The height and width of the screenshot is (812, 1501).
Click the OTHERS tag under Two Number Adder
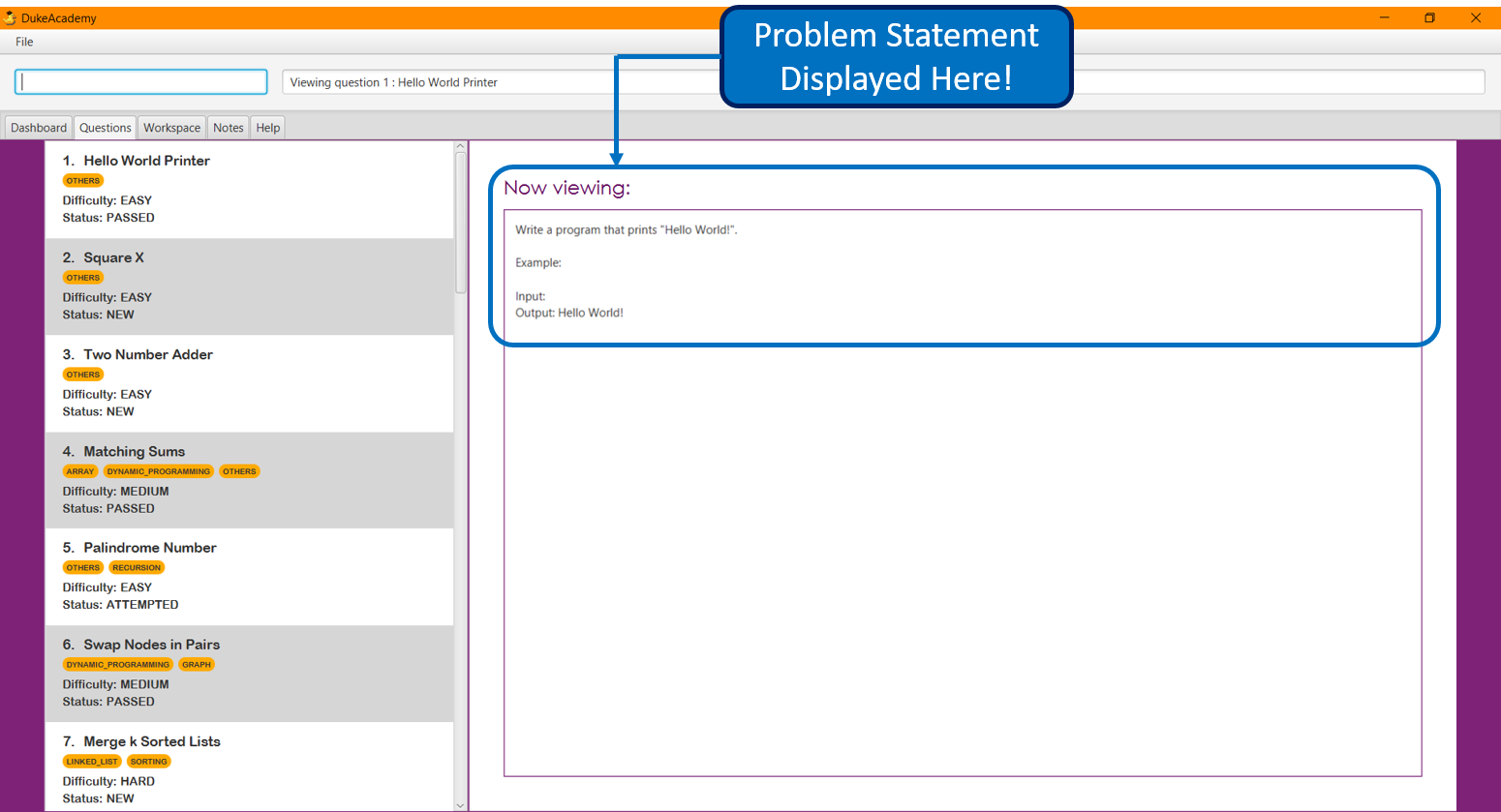tap(83, 375)
